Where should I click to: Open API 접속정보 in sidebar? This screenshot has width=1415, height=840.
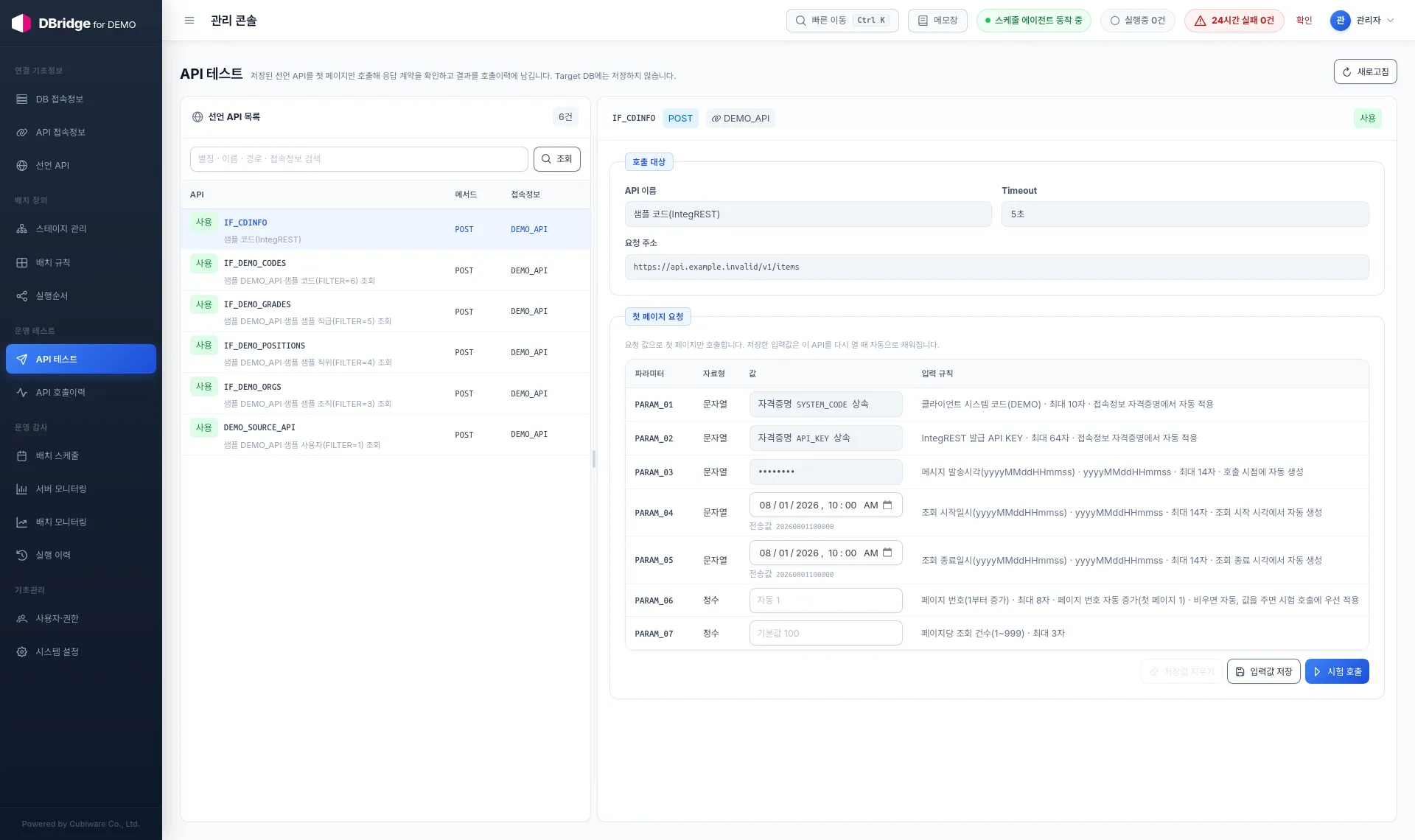(81, 132)
